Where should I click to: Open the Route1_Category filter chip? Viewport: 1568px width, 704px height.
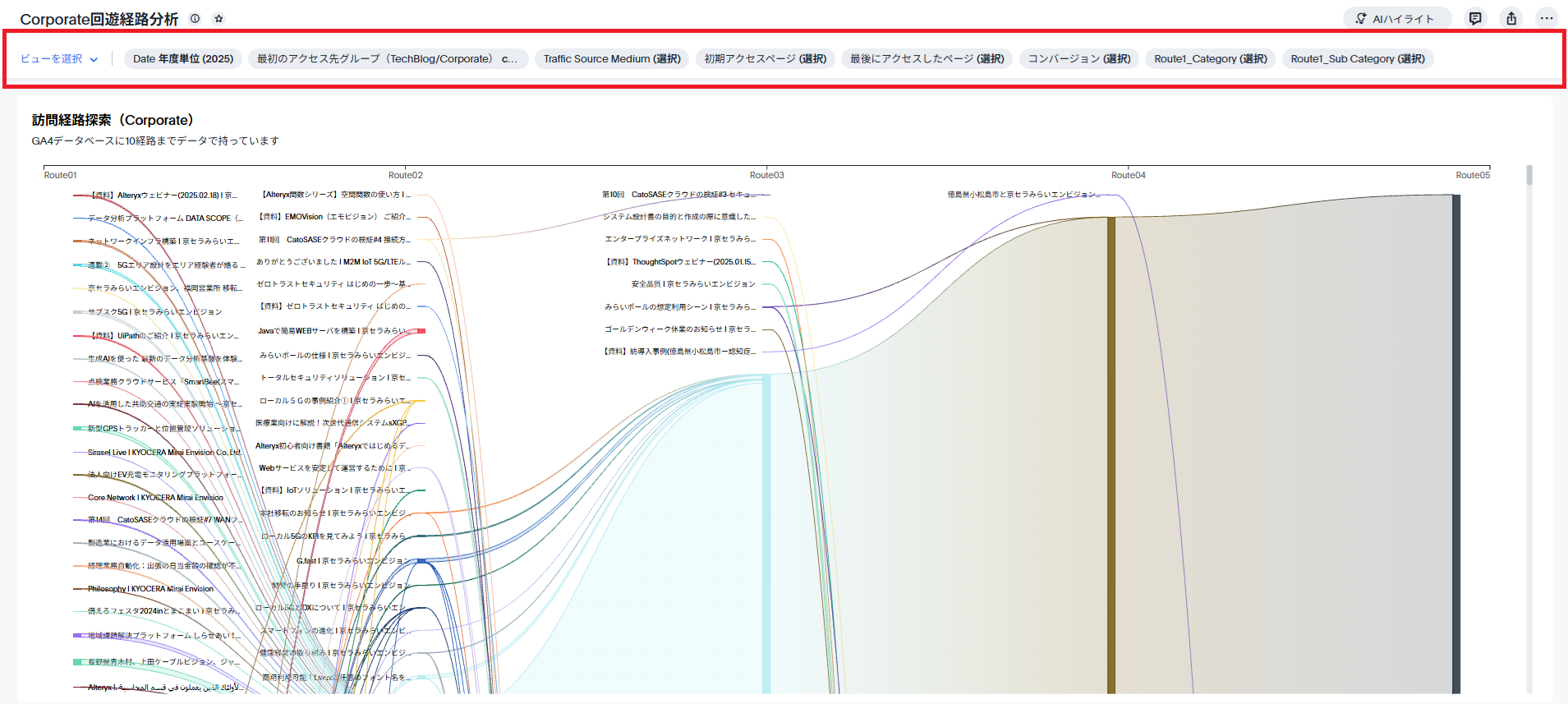pyautogui.click(x=1210, y=59)
